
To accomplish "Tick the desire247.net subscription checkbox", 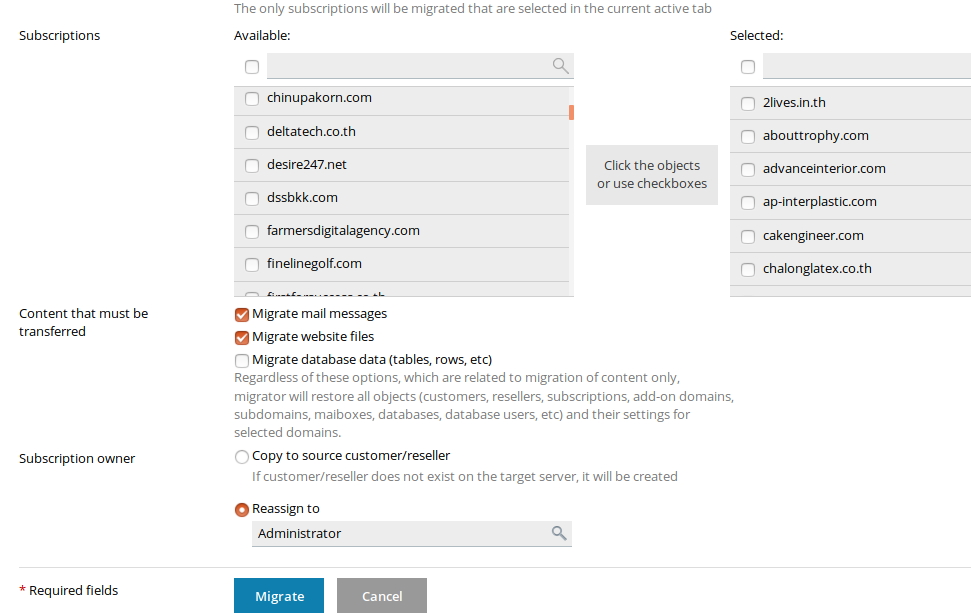I will pyautogui.click(x=252, y=165).
